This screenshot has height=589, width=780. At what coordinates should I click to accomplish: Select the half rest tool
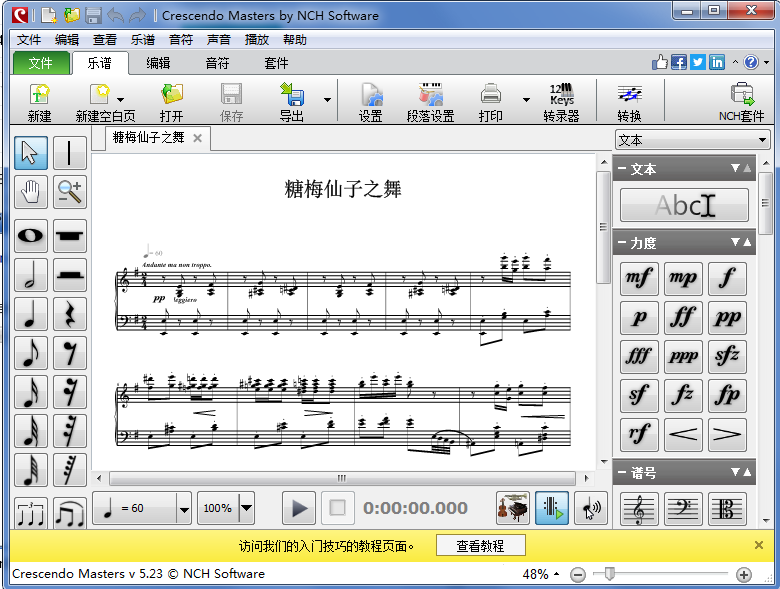(x=69, y=275)
